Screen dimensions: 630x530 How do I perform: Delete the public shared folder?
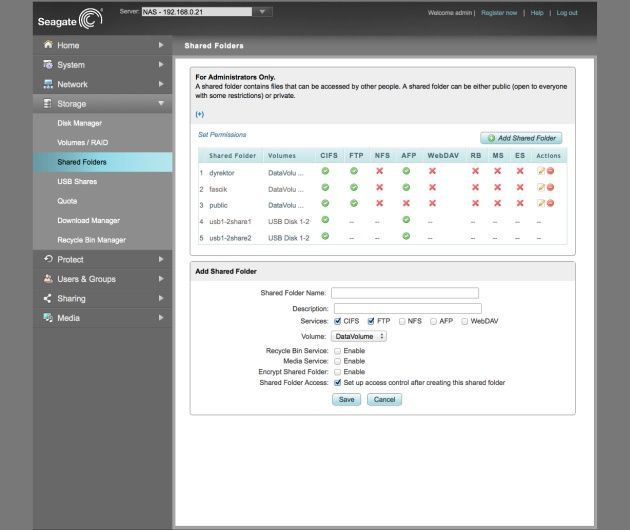click(x=550, y=203)
